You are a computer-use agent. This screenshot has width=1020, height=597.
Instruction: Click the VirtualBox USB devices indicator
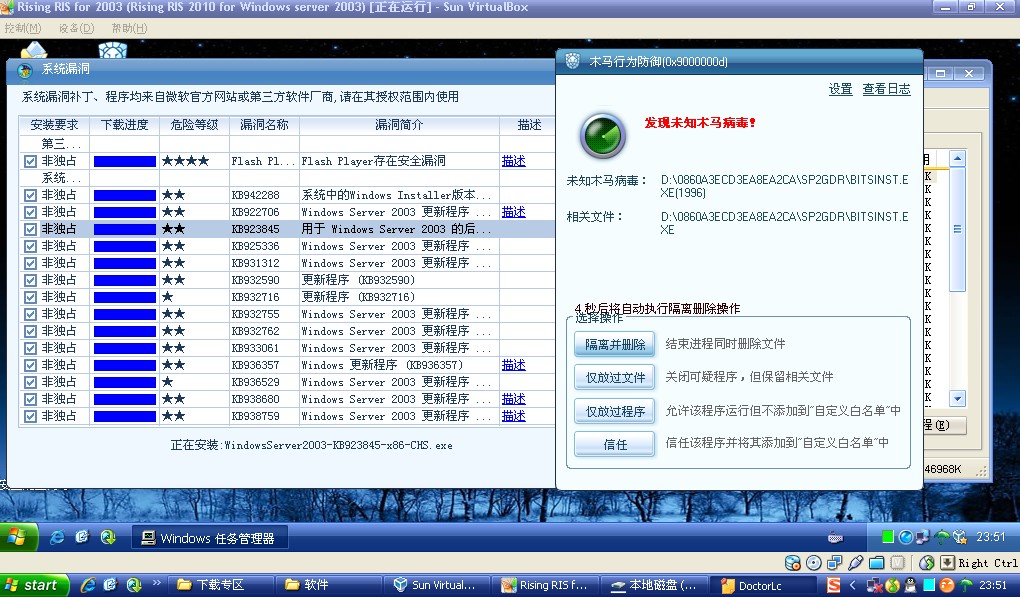[x=855, y=563]
